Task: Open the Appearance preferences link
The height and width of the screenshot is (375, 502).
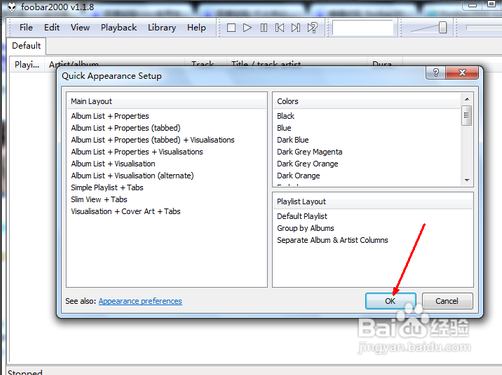Action: pos(140,301)
